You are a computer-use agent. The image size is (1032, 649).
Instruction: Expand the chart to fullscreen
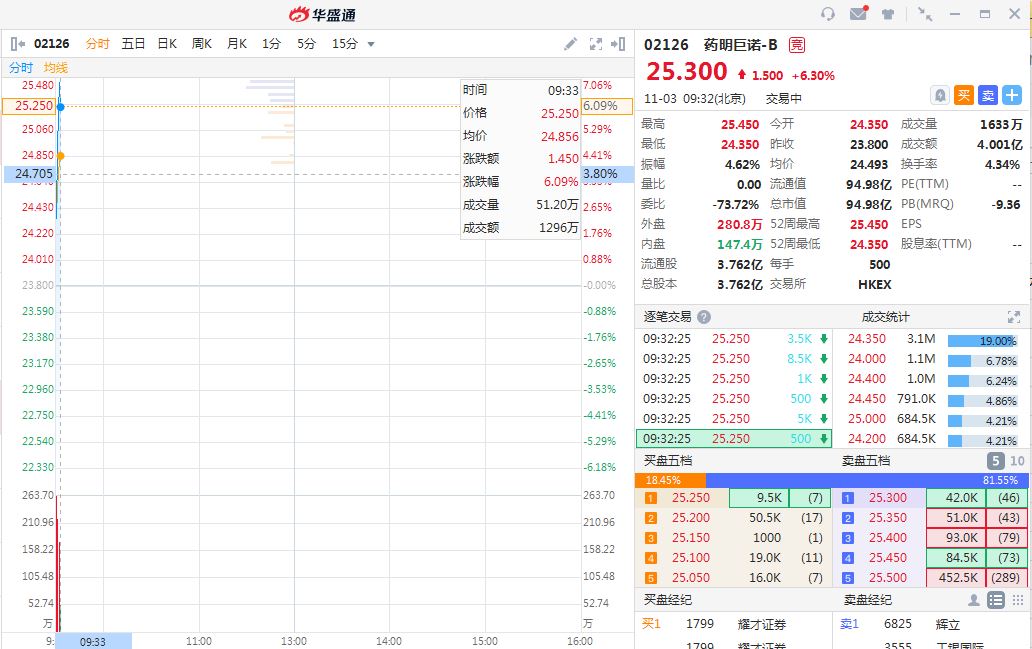[x=596, y=44]
